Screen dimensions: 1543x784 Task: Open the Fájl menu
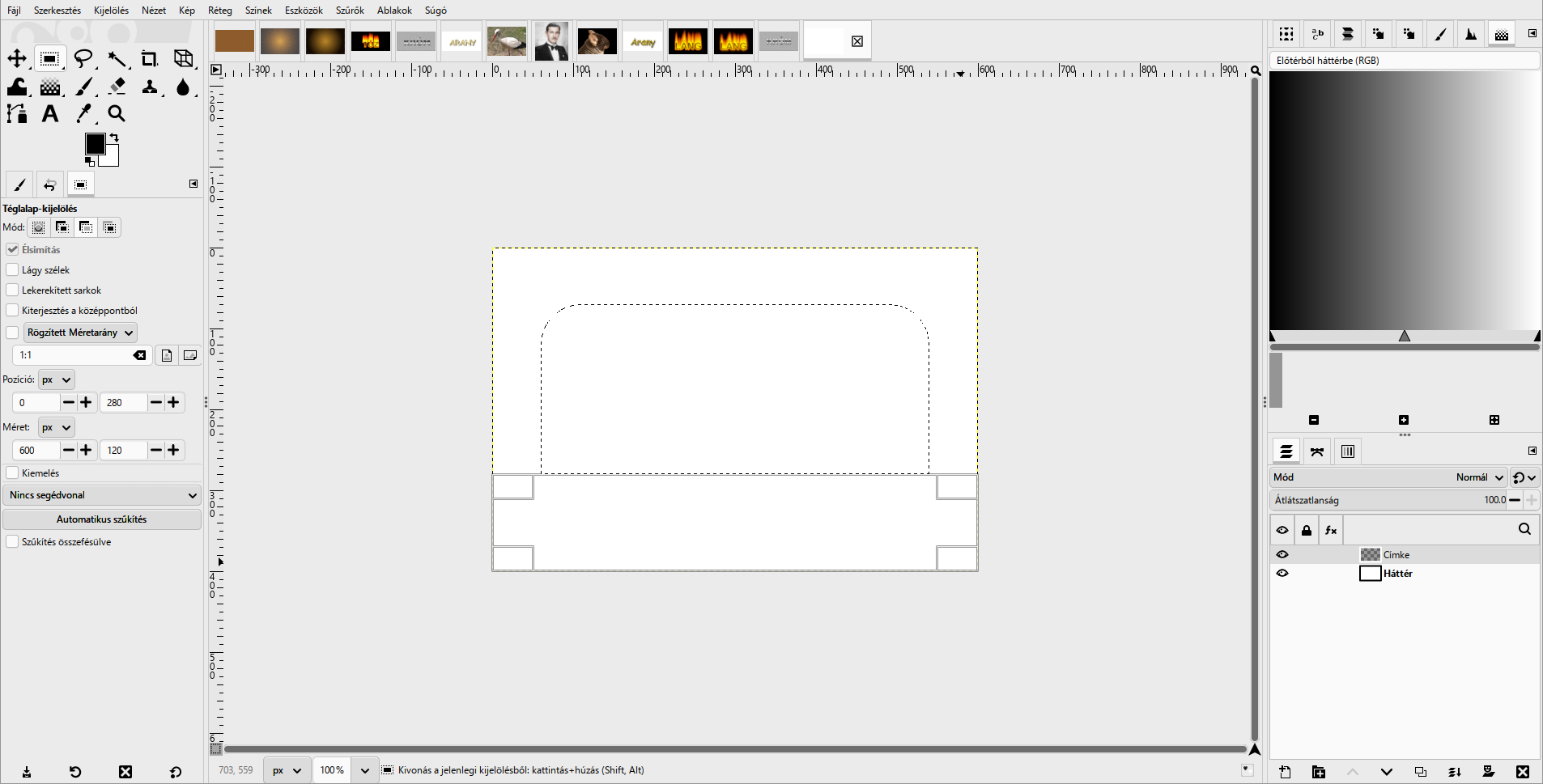15,11
